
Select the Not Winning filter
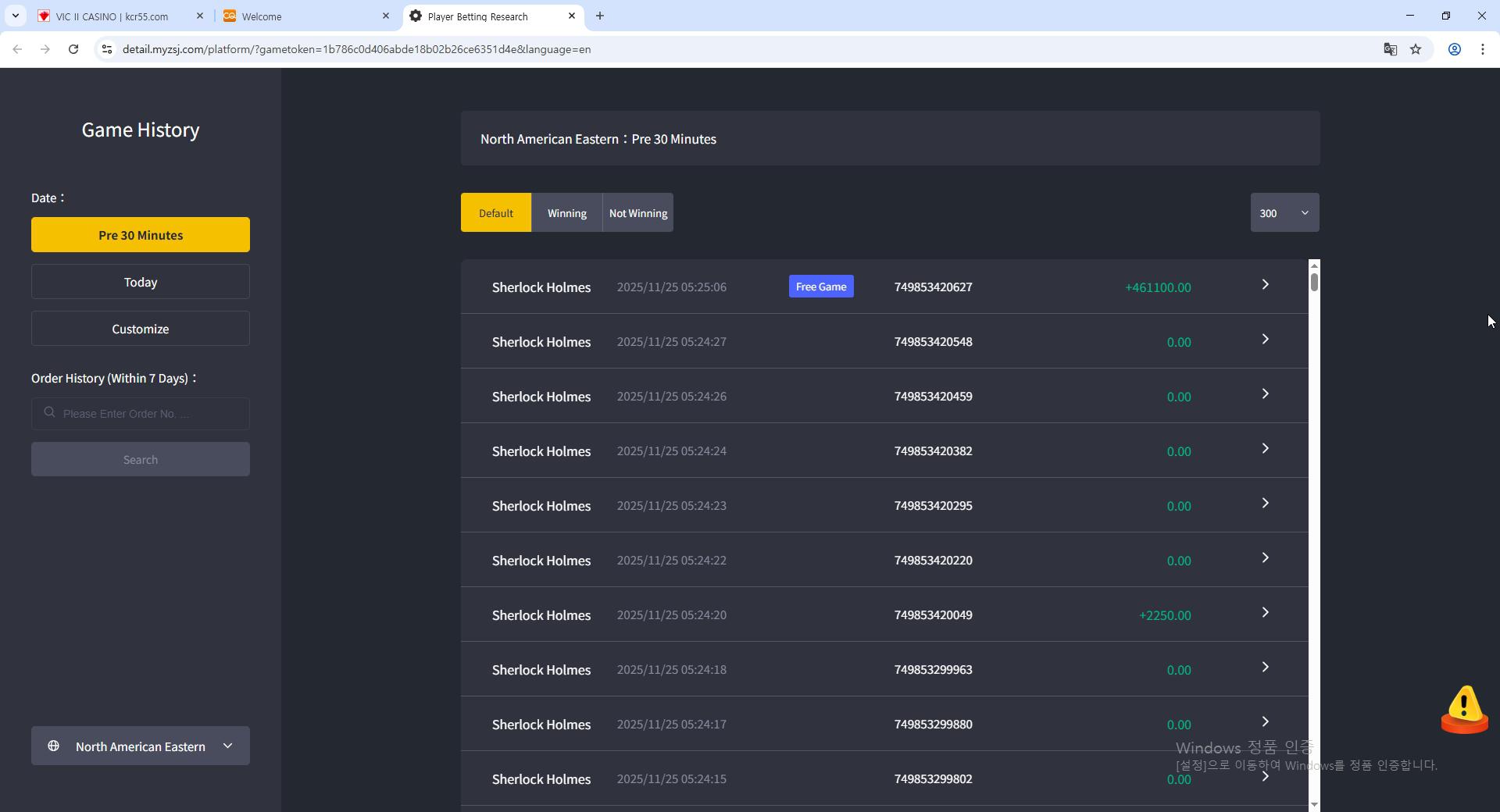(637, 213)
